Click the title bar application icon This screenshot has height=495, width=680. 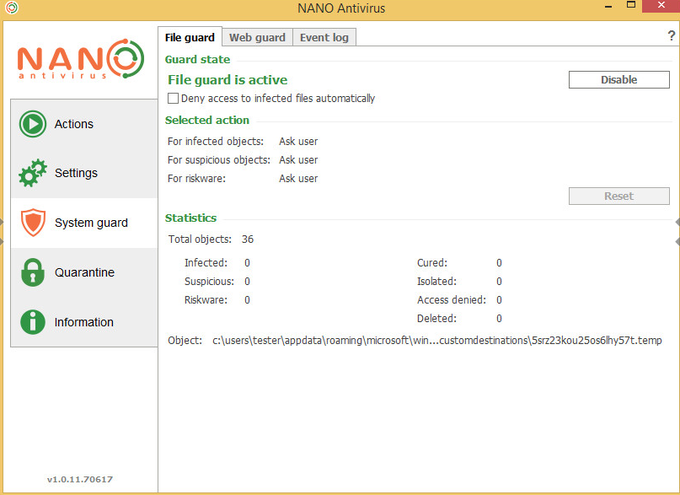(12, 7)
